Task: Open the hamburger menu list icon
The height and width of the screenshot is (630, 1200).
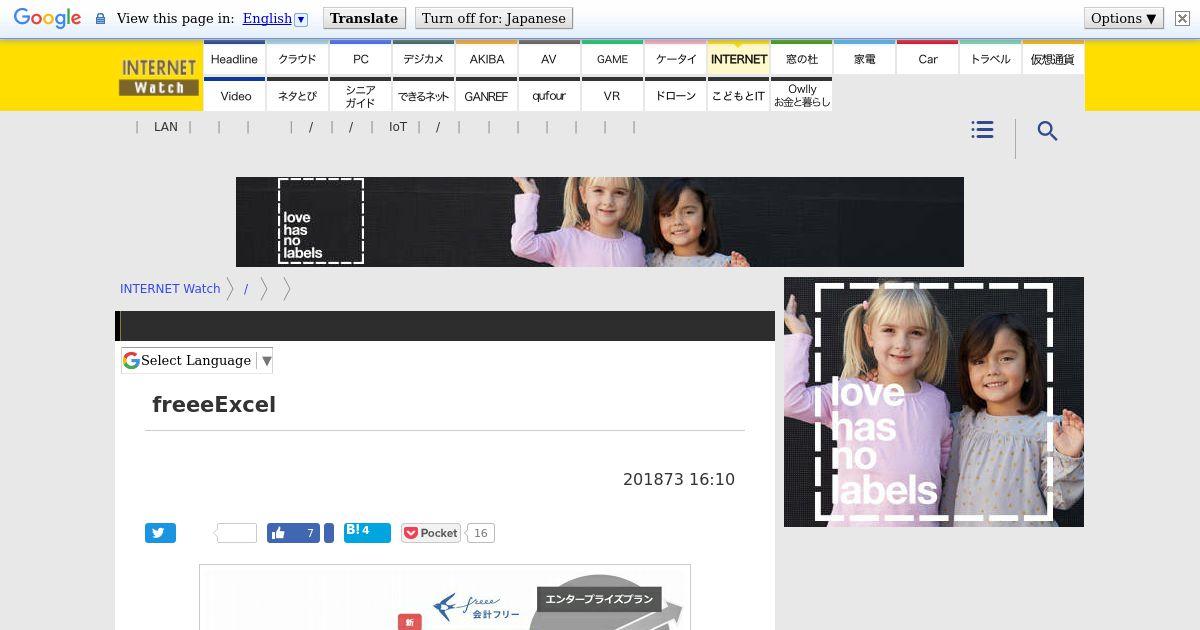Action: pos(982,130)
